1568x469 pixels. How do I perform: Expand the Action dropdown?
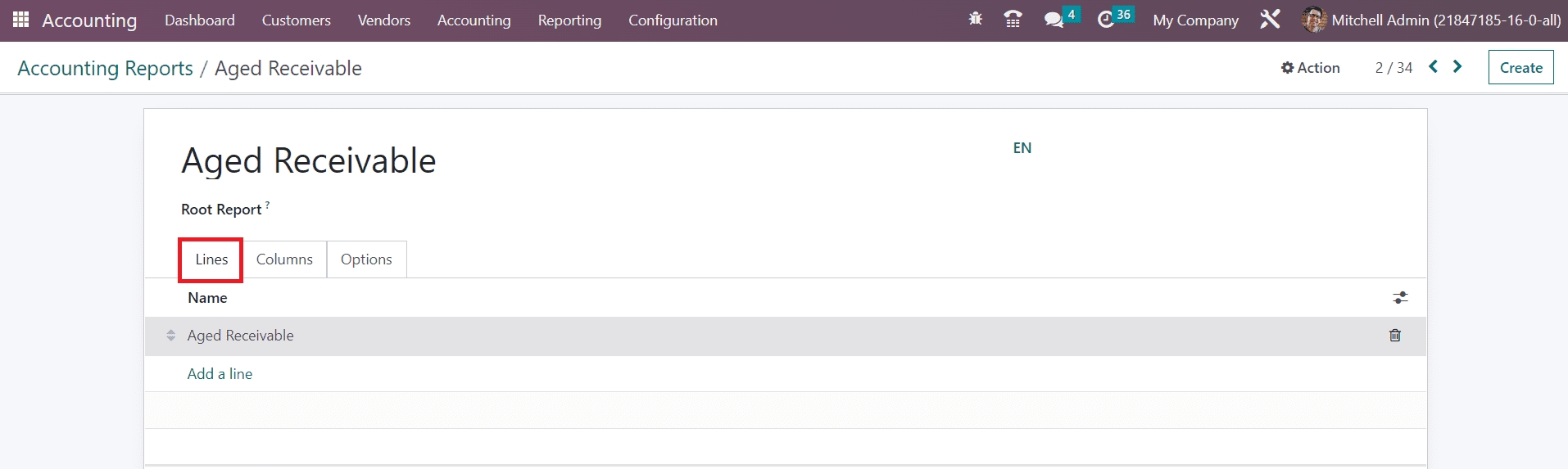pyautogui.click(x=1310, y=68)
